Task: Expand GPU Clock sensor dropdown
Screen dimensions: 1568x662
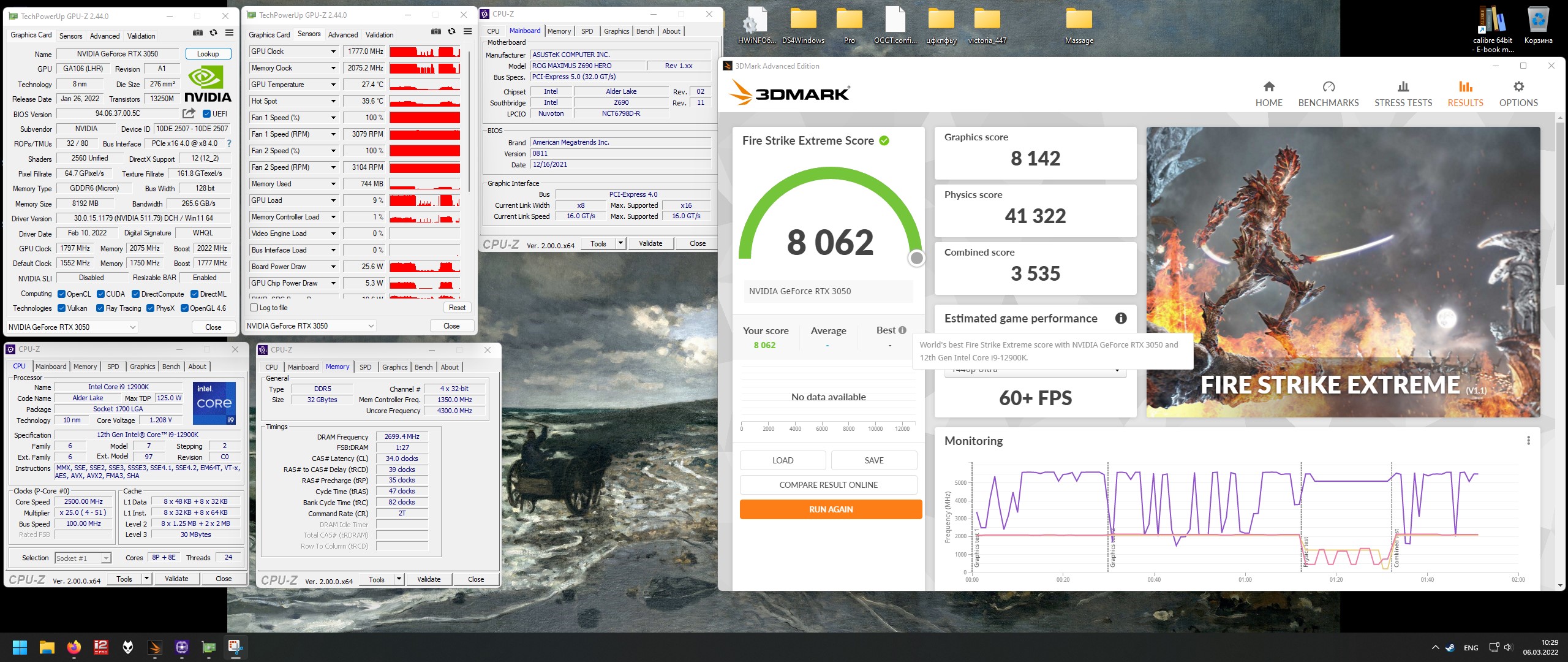Action: [333, 51]
